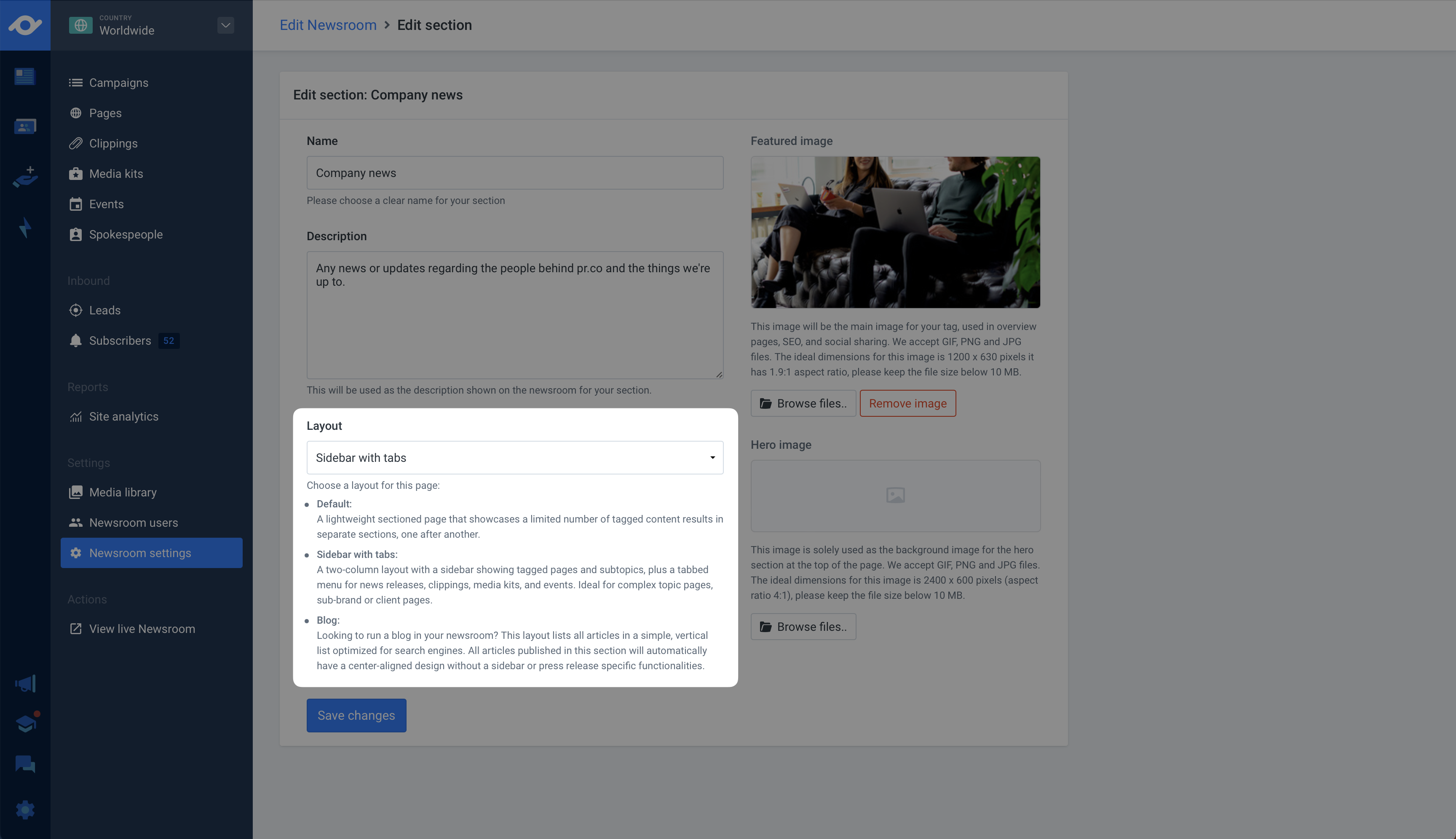Select Site analytics in Reports
This screenshot has width=1456, height=839.
(123, 417)
